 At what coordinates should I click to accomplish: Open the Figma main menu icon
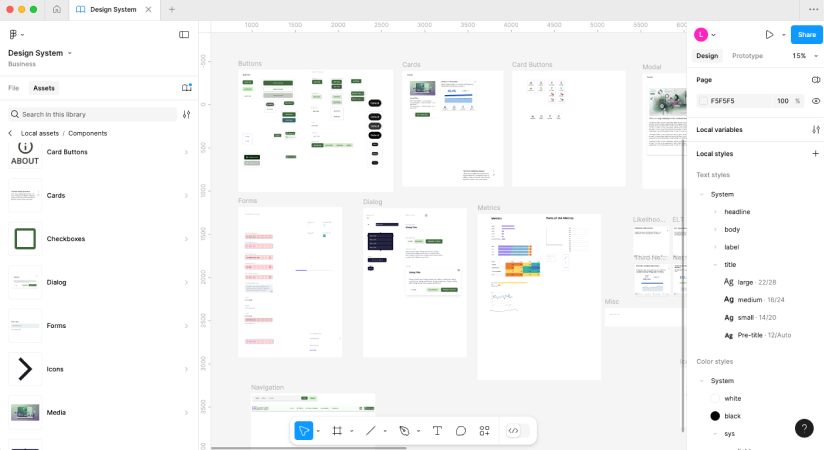tap(13, 35)
